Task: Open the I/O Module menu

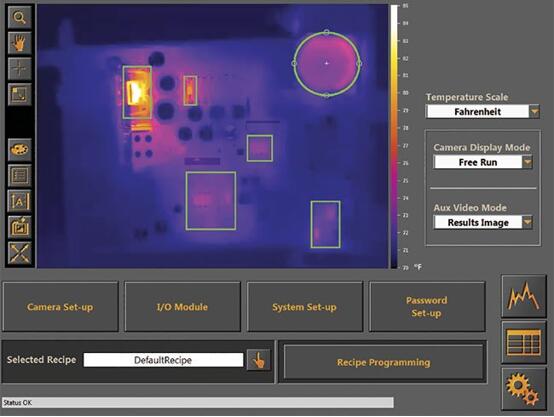Action: tap(182, 307)
